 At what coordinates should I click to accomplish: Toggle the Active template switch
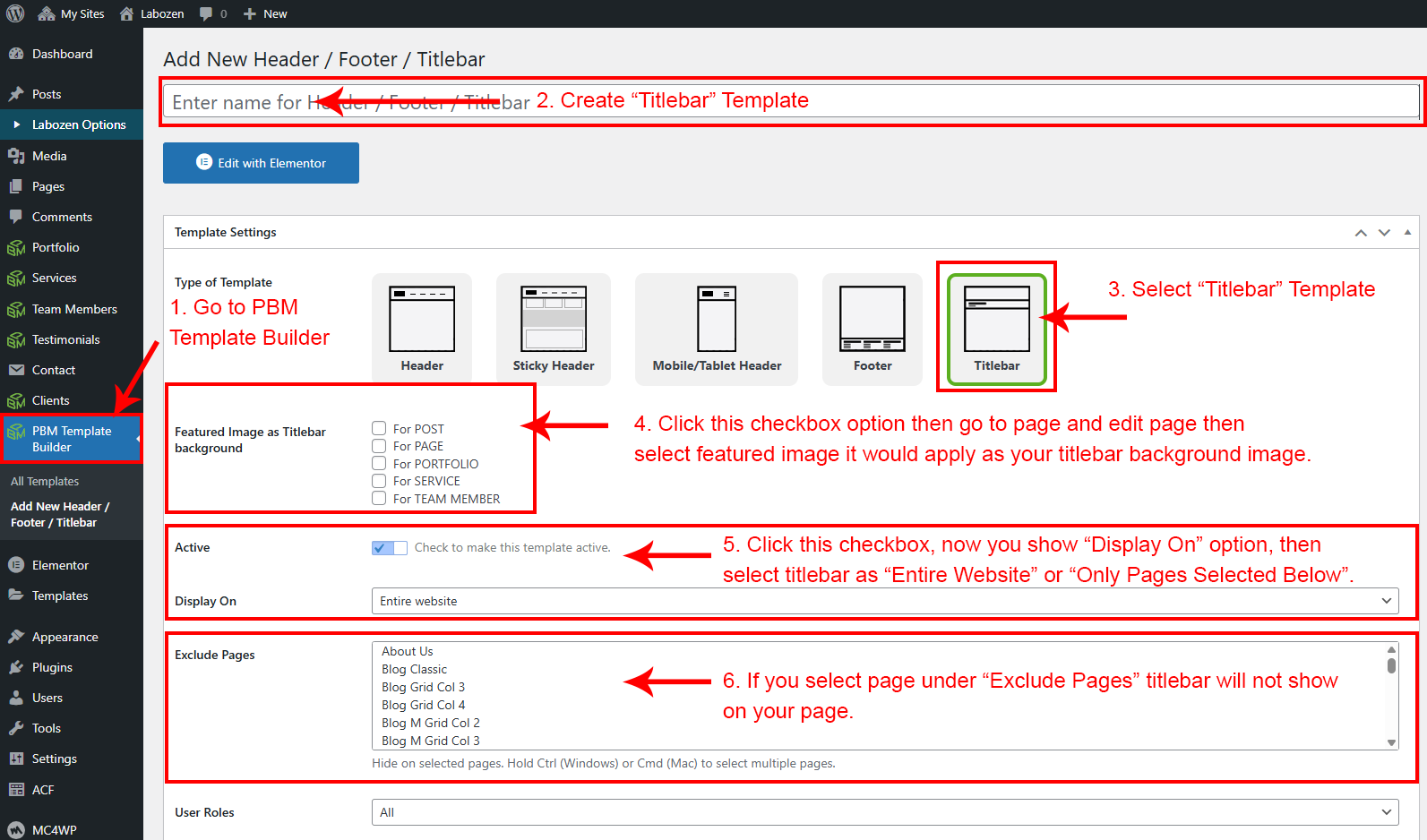coord(389,547)
